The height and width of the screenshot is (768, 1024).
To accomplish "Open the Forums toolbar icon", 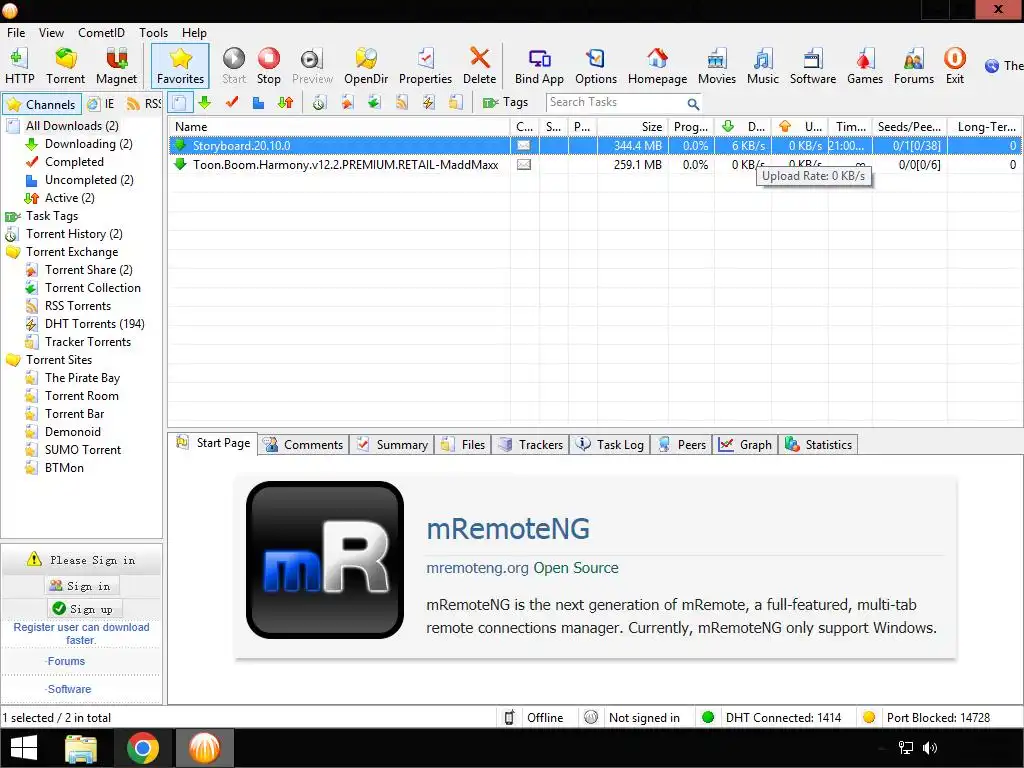I will (x=914, y=66).
